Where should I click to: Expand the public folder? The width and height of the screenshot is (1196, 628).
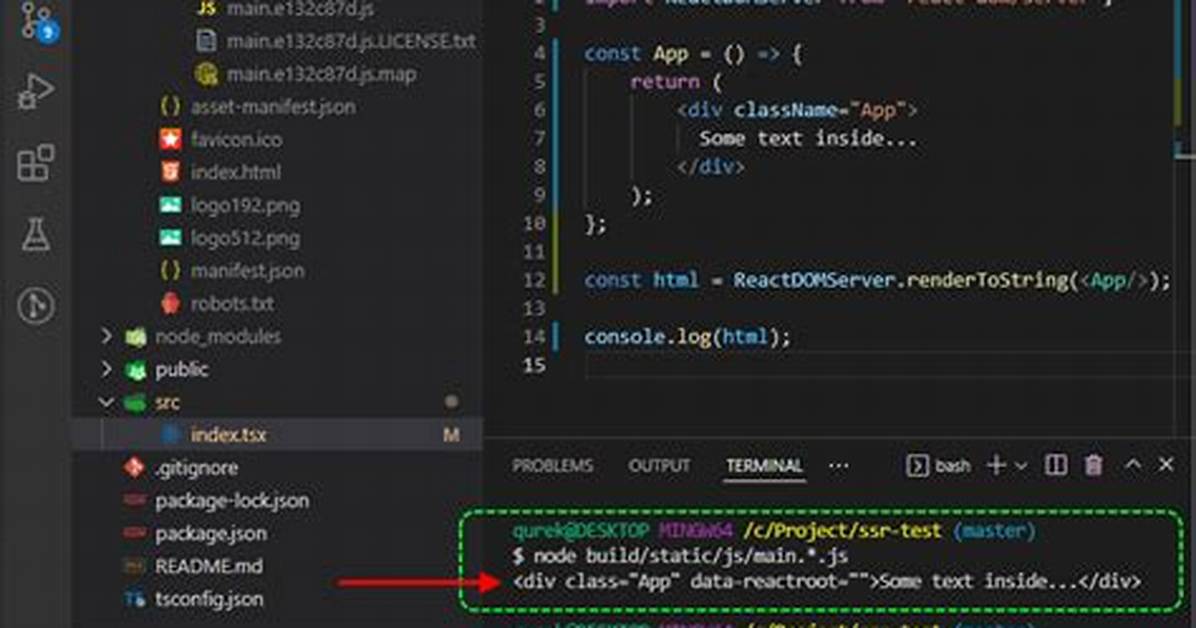tap(107, 369)
